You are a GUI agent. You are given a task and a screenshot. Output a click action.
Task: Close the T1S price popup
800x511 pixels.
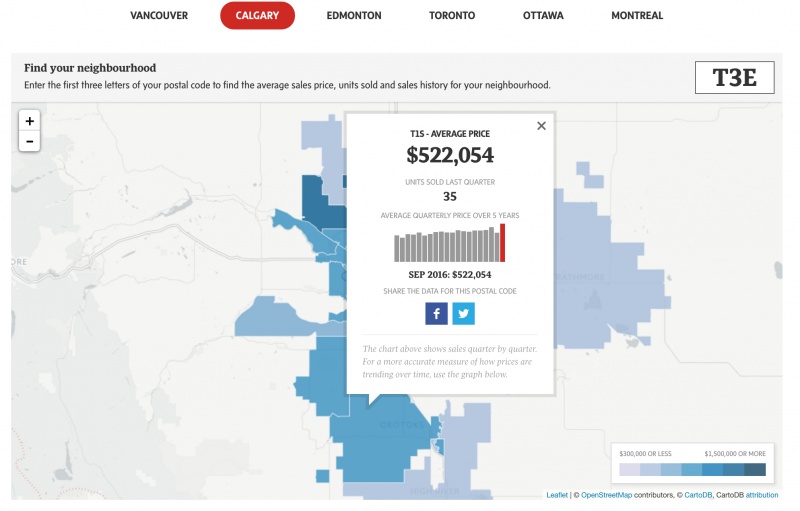coord(541,126)
